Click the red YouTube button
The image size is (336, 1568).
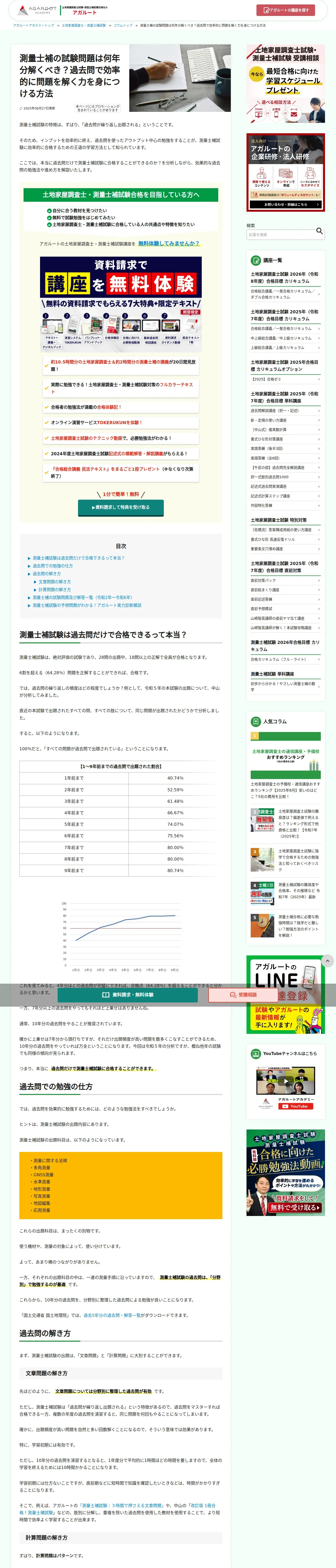(296, 1106)
